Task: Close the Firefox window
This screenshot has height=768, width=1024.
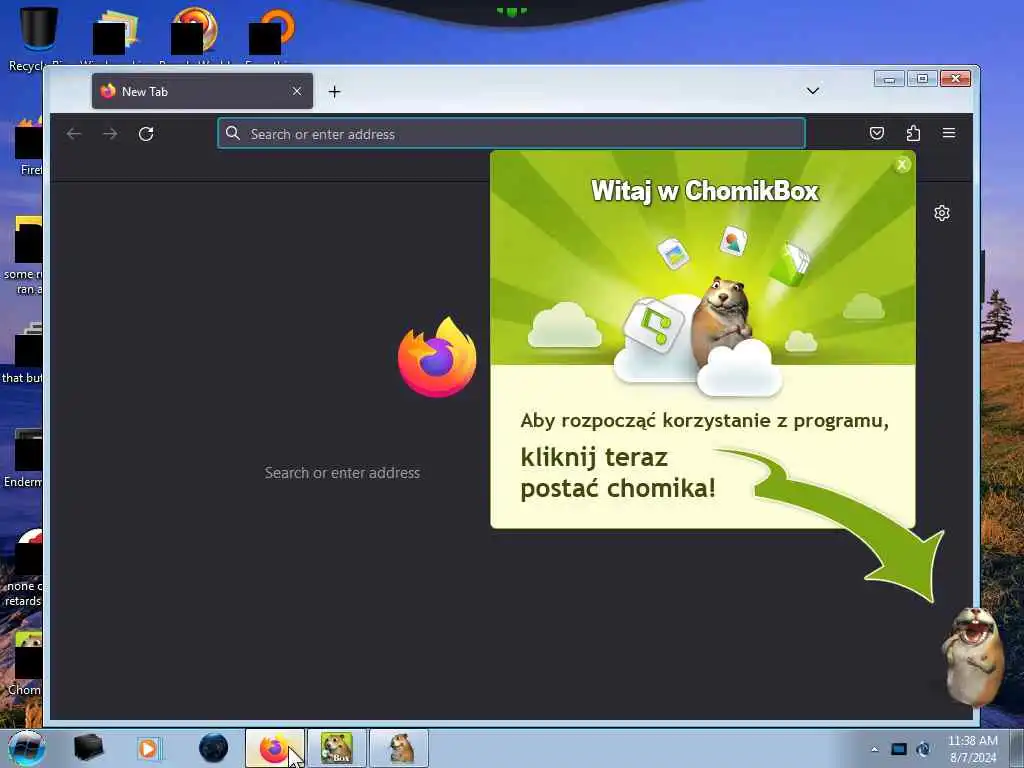Action: [955, 79]
